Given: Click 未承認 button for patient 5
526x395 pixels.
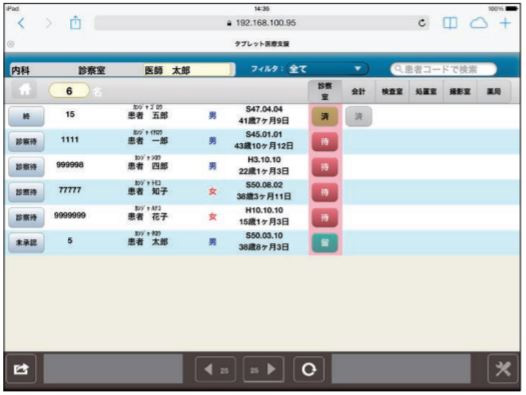Looking at the screenshot, I should tap(26, 243).
